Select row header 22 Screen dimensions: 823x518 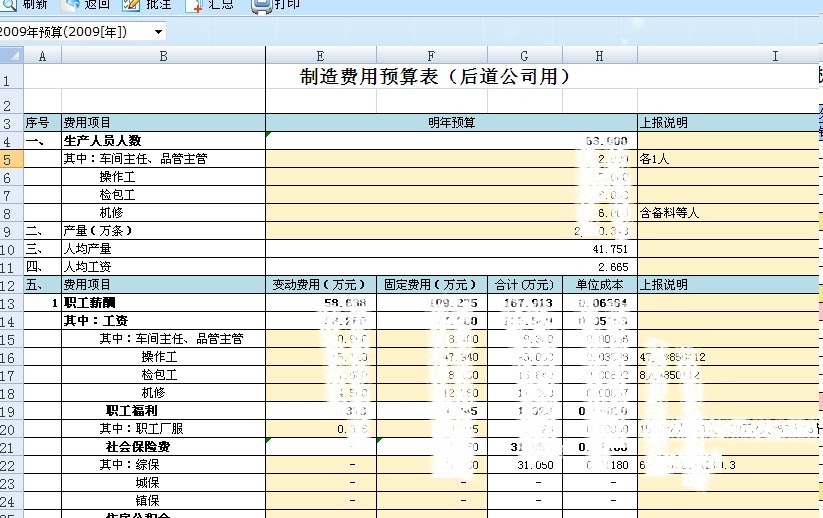(x=12, y=465)
